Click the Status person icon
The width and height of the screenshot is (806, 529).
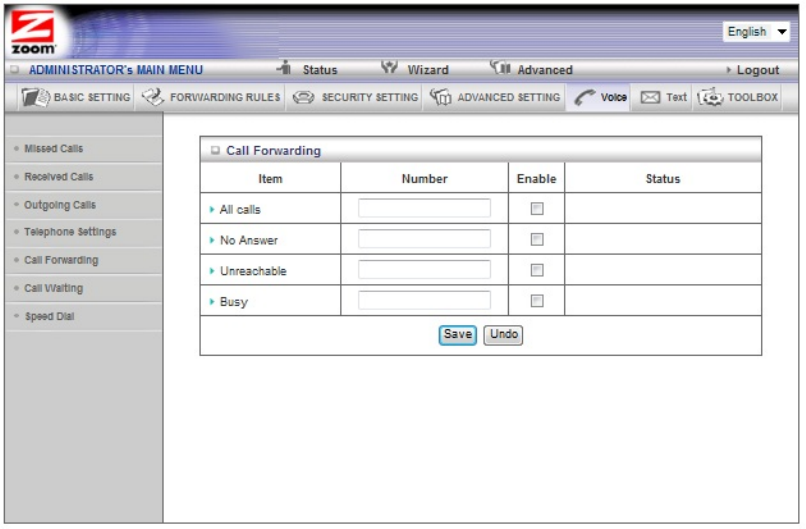point(284,67)
